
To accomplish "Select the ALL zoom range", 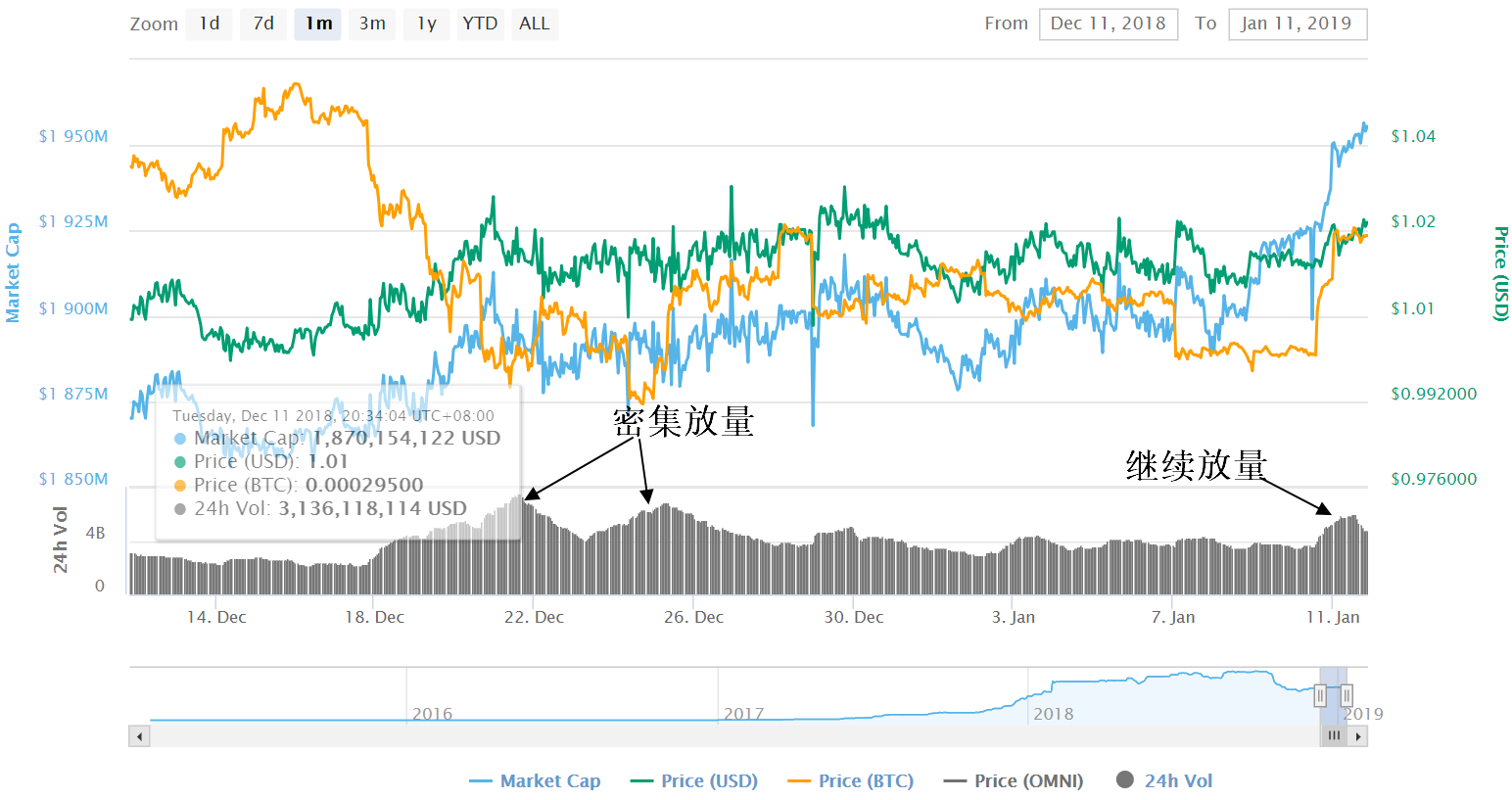I will [535, 24].
